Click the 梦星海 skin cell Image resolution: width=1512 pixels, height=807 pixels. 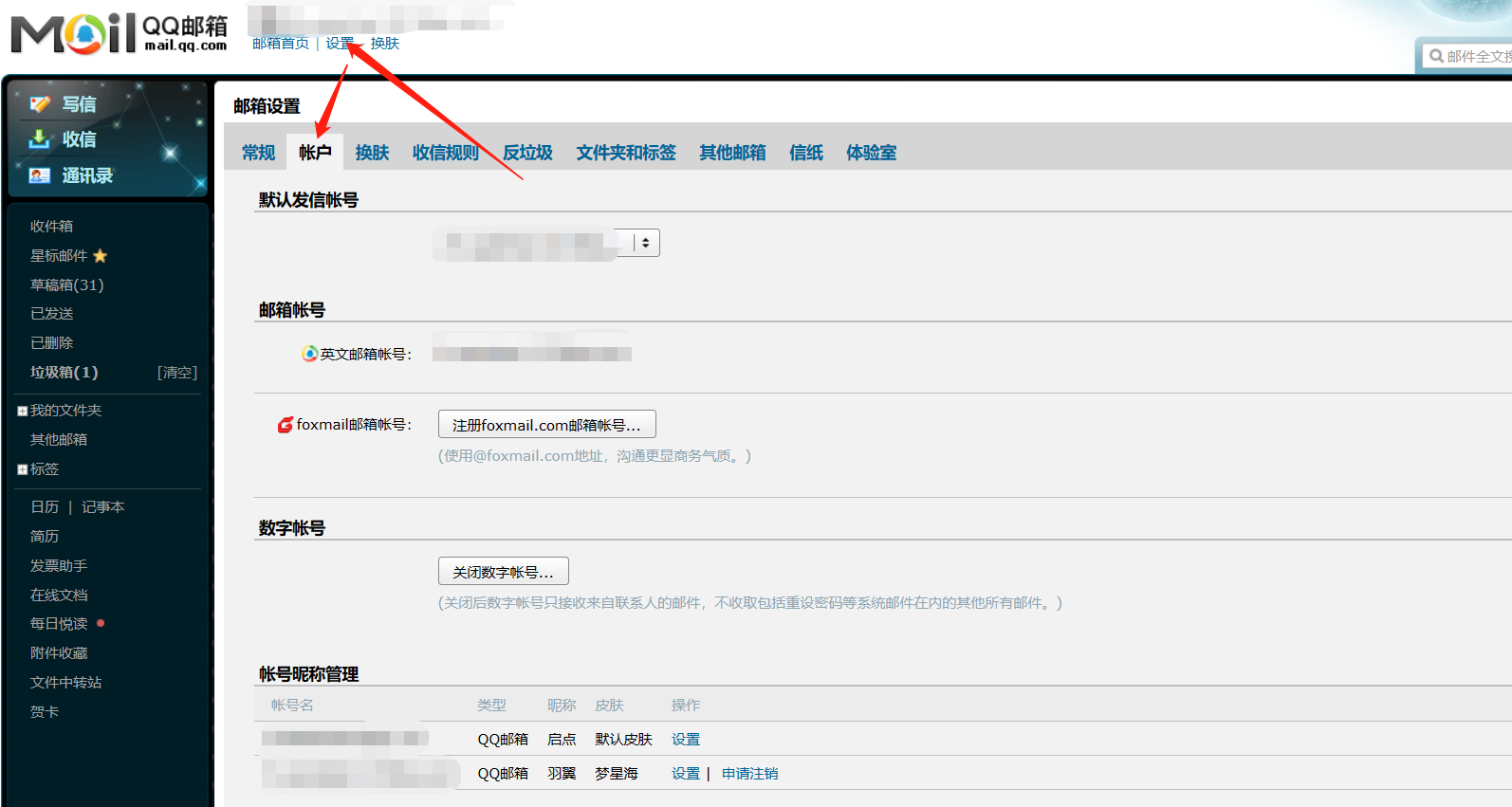click(617, 774)
